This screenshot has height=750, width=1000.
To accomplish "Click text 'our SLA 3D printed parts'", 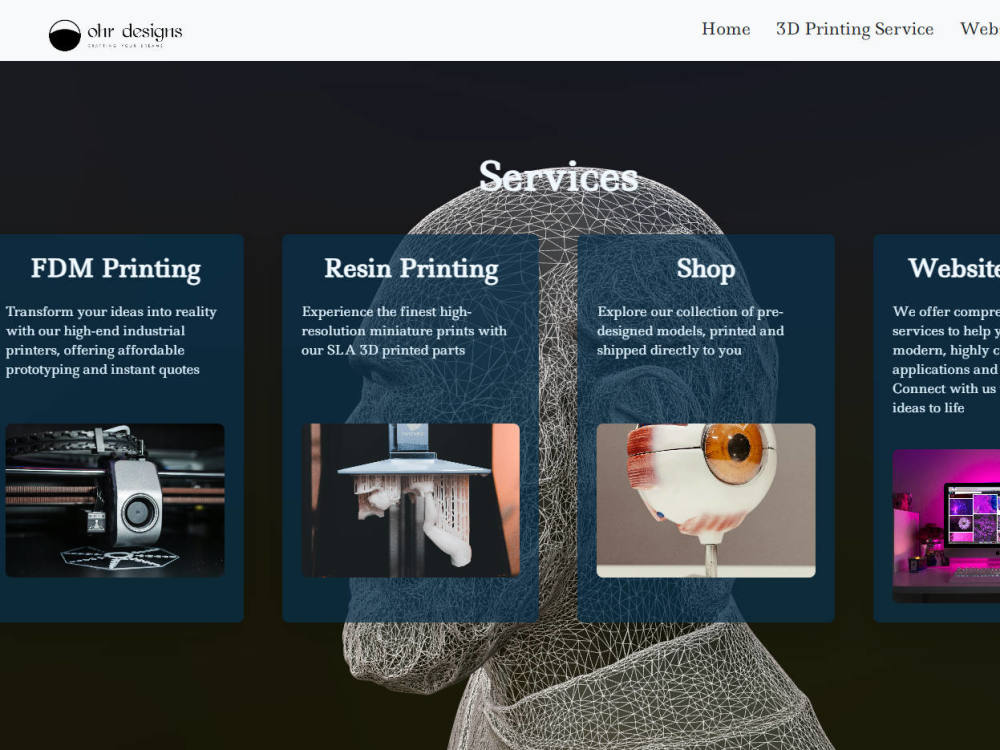I will 383,350.
